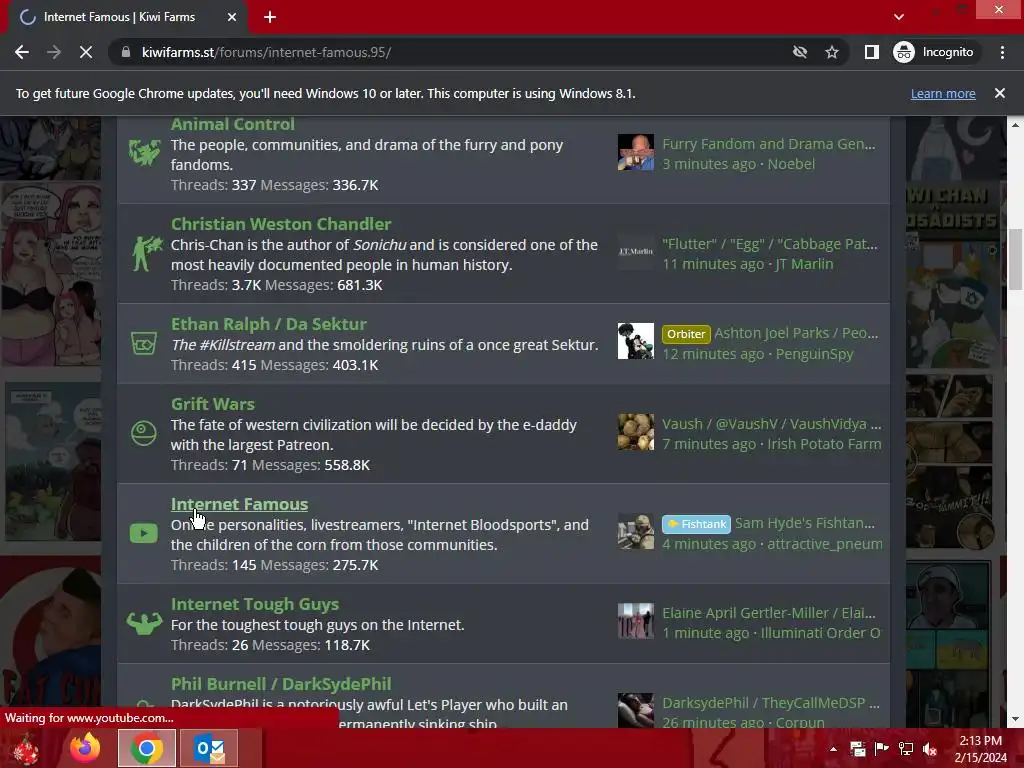Click Noebel's avatar thumbnail
Screen dimensions: 1024x768
(x=635, y=152)
